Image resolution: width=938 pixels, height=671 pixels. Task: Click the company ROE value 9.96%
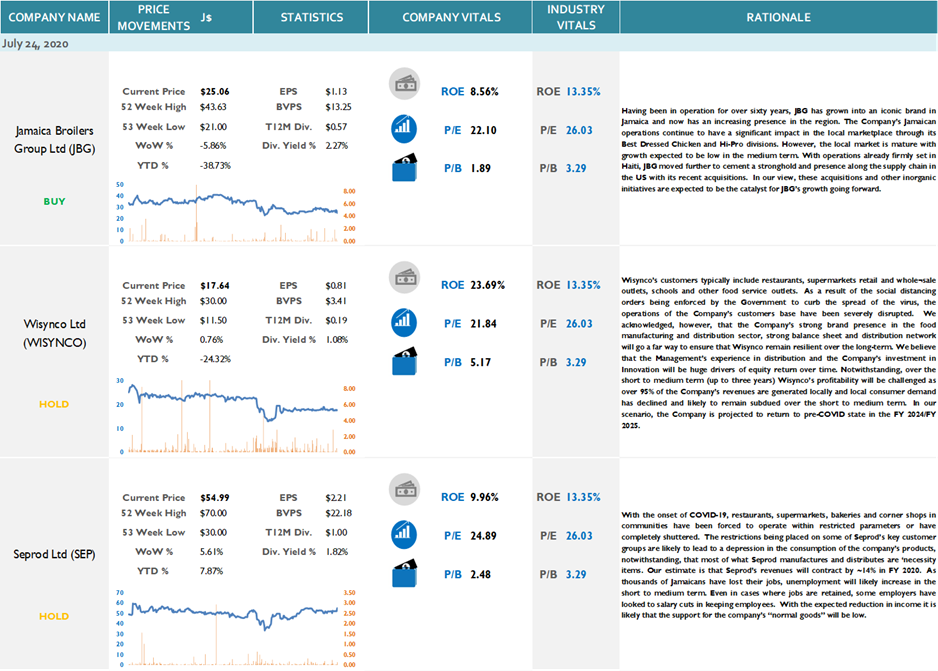485,497
